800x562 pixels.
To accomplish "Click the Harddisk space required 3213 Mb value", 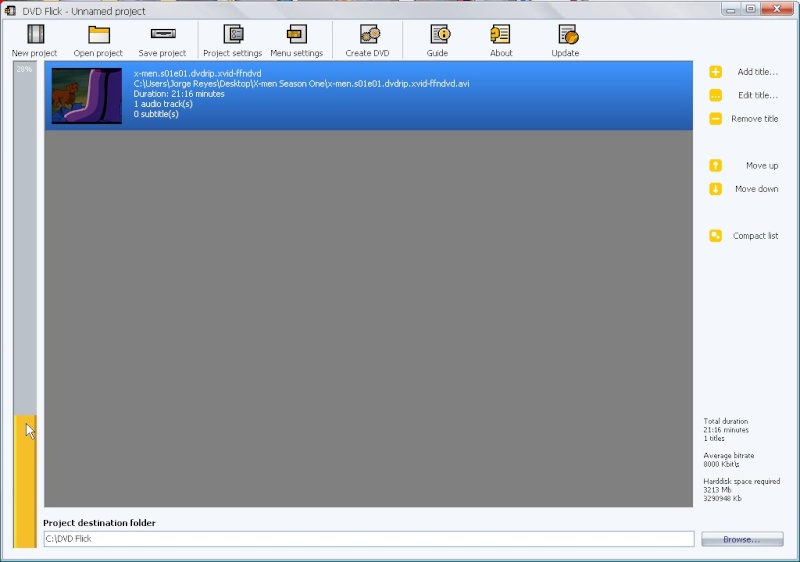I will pos(717,490).
